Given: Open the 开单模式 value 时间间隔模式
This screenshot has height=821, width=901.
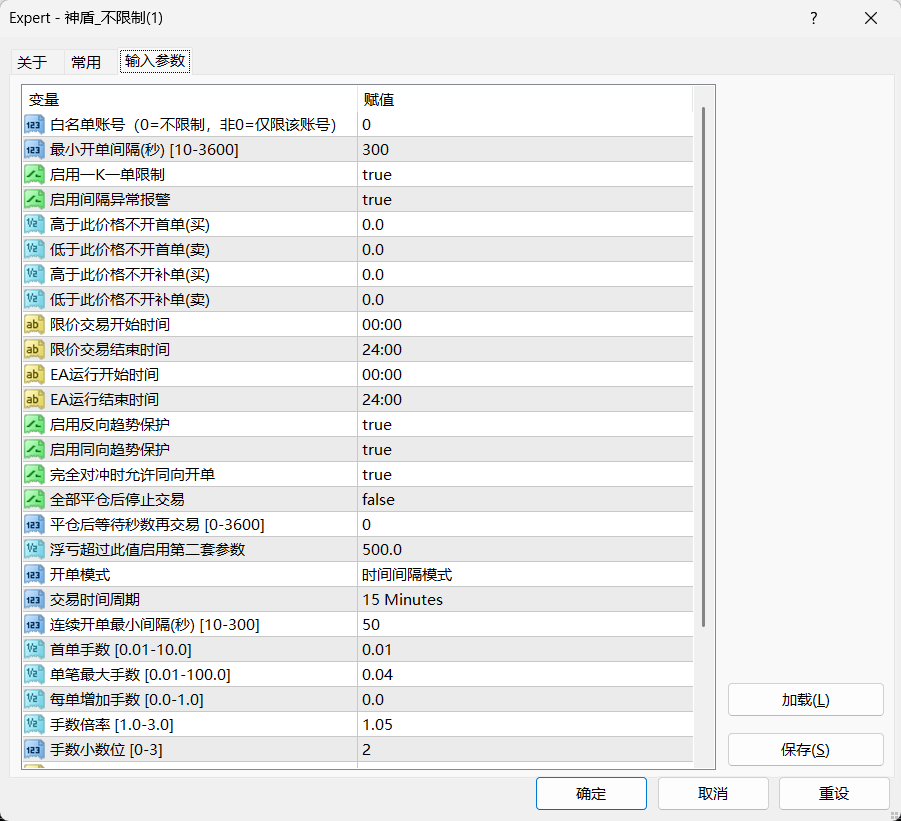Looking at the screenshot, I should [x=525, y=575].
